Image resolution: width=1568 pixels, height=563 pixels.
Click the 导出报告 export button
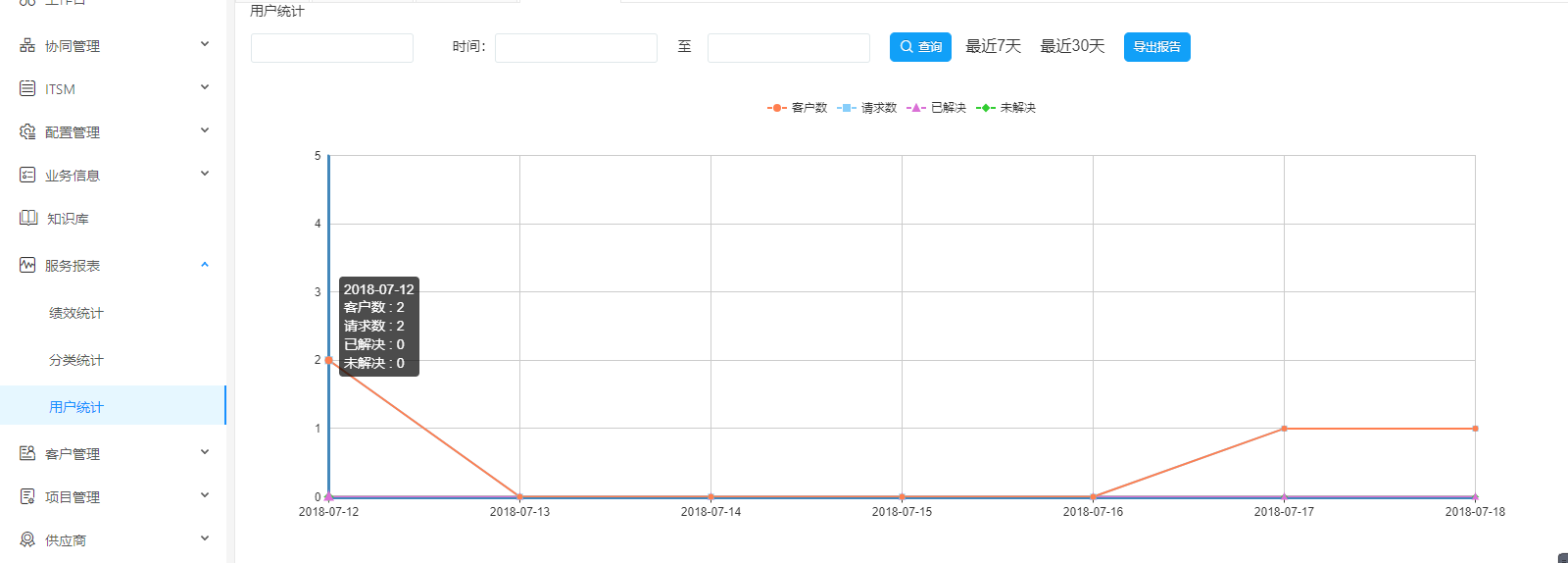coord(1156,47)
